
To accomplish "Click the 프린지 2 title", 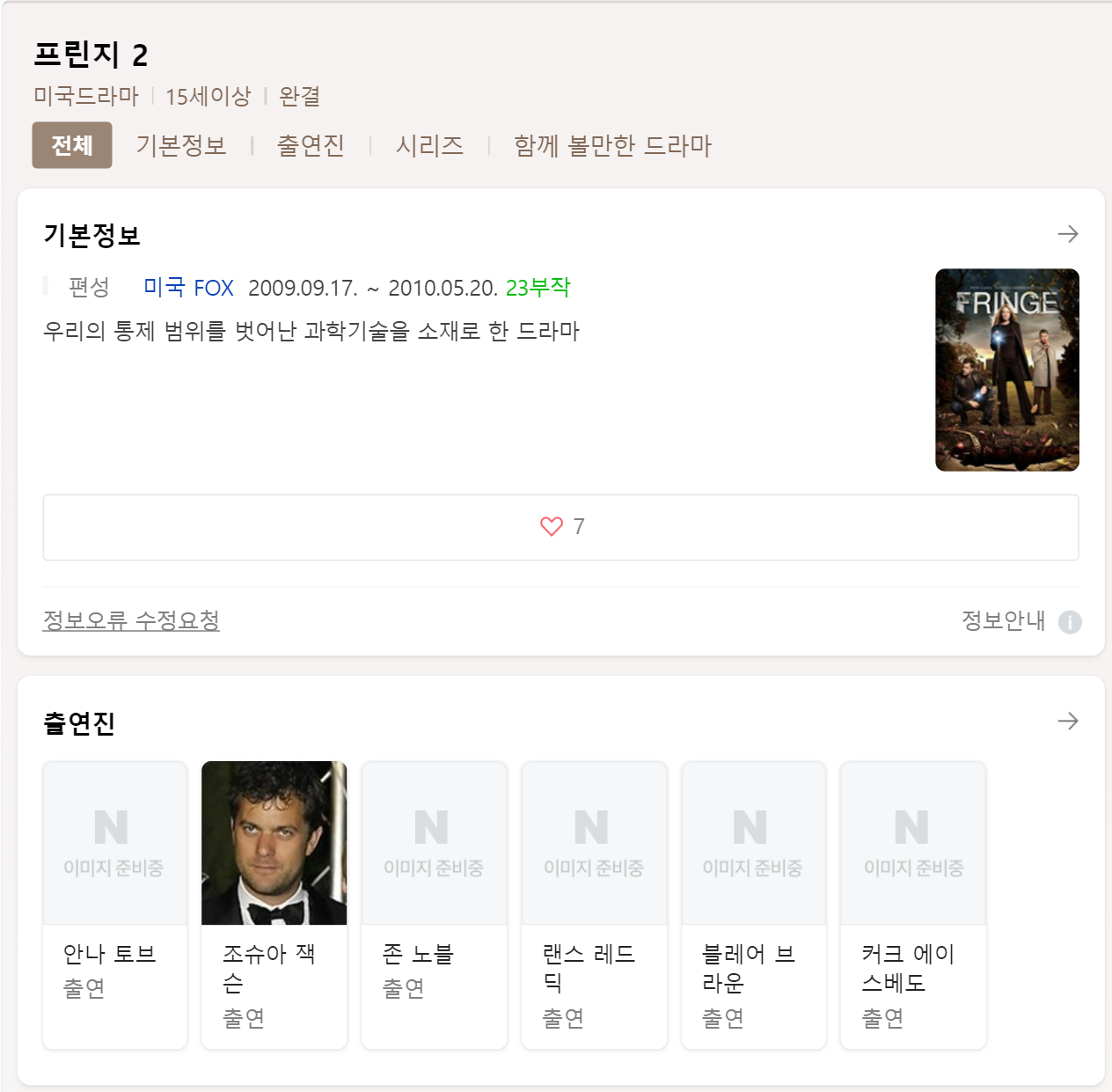I will (x=91, y=55).
